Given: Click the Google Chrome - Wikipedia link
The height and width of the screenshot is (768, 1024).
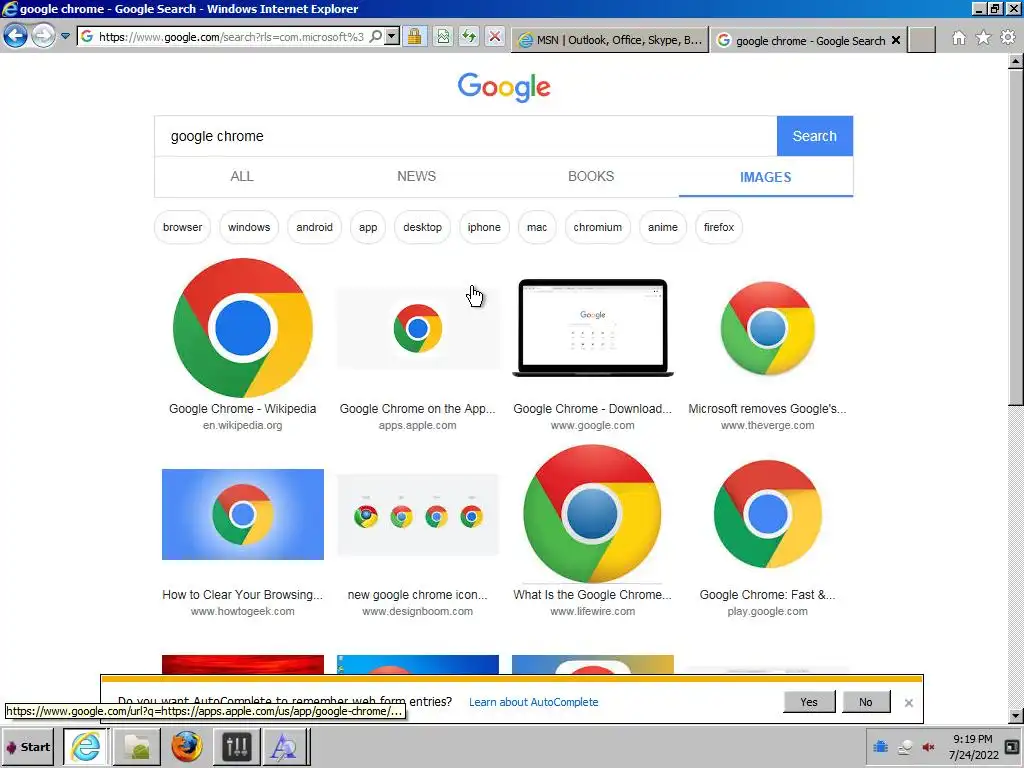Looking at the screenshot, I should pos(242,409).
